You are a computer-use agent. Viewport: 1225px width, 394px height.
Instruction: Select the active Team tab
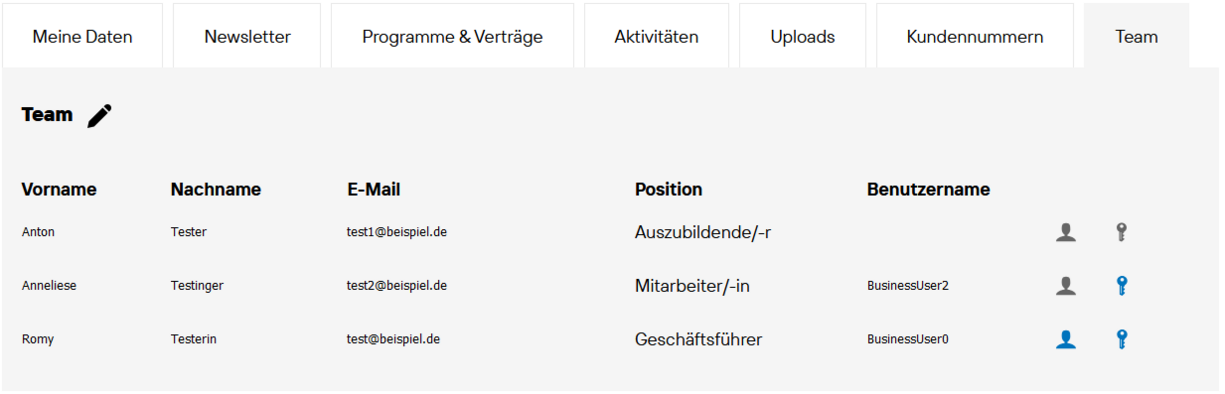(x=1137, y=36)
